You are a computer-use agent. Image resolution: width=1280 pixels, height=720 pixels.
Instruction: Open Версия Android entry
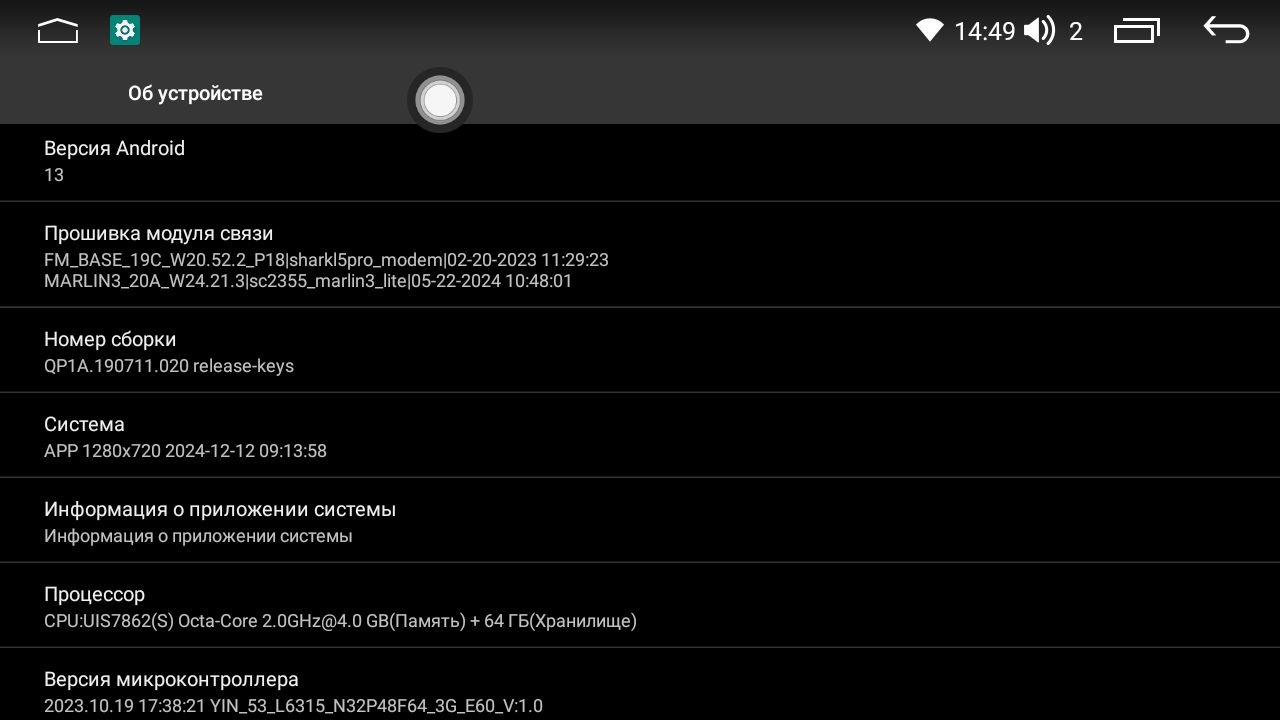[640, 161]
